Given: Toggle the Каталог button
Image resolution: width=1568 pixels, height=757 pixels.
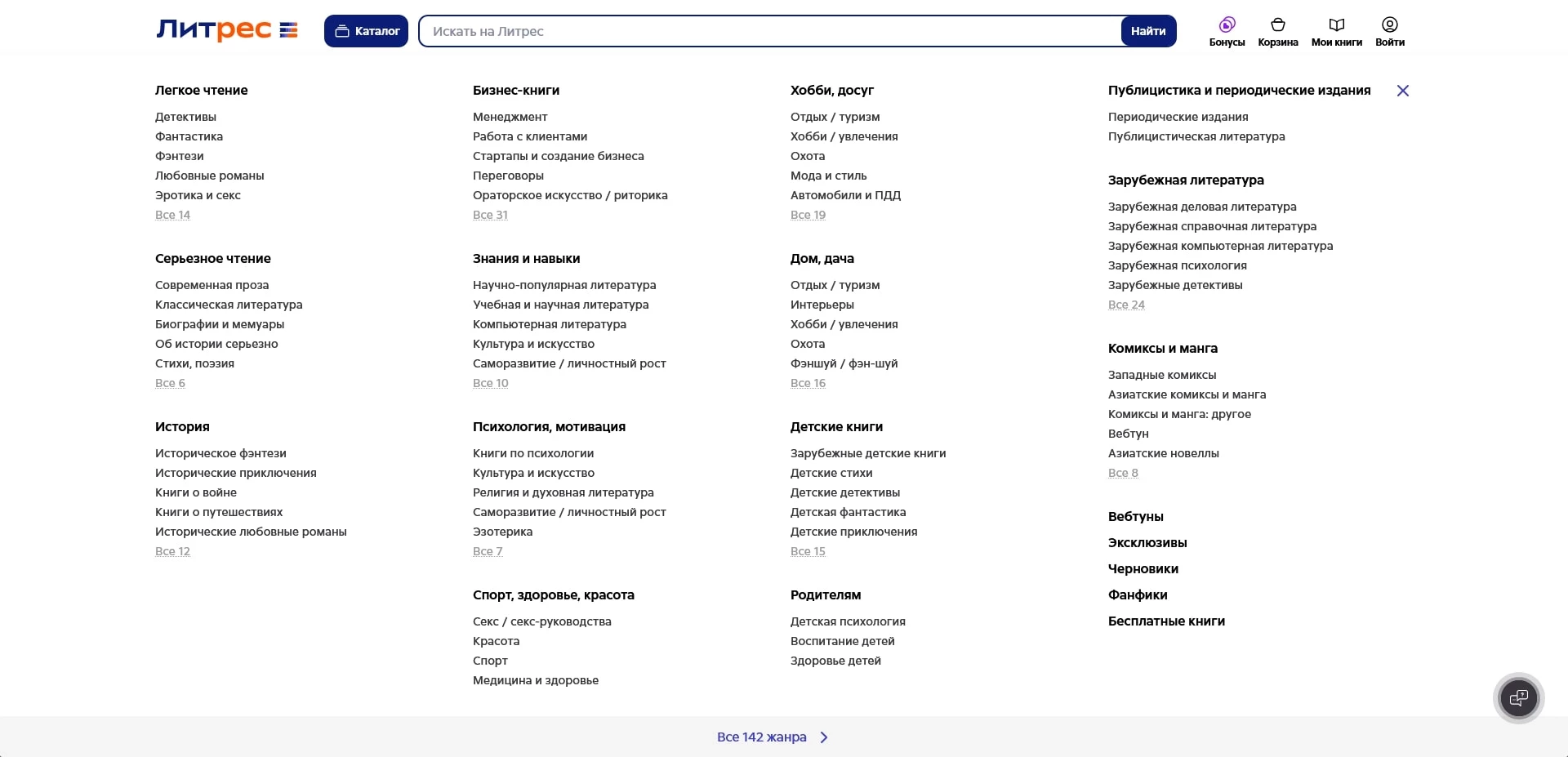Looking at the screenshot, I should (x=366, y=31).
